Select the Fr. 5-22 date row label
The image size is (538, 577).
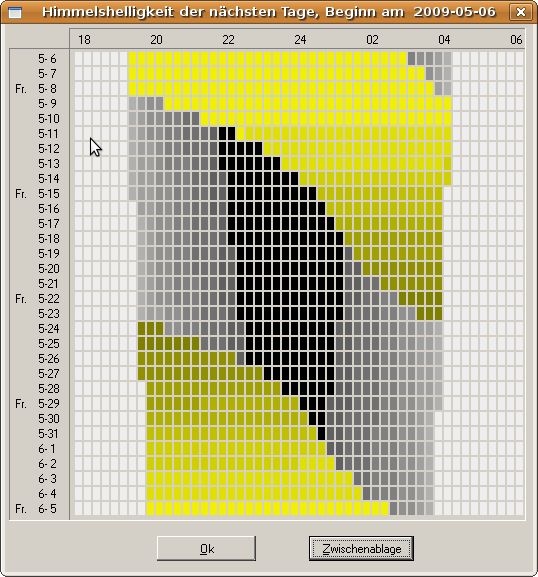(x=37, y=298)
